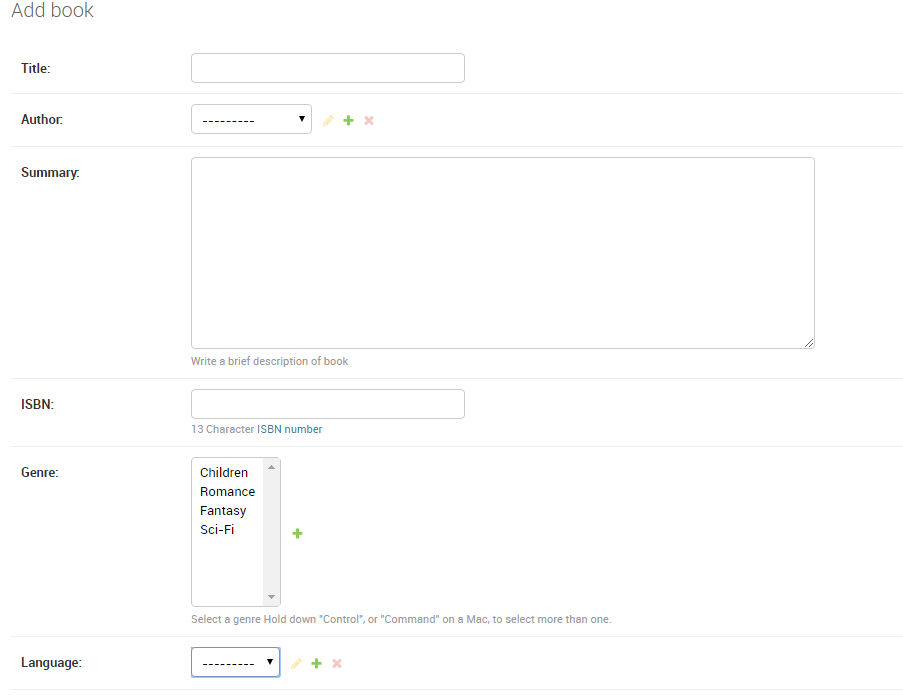Add a new author with the plus icon

tap(348, 119)
